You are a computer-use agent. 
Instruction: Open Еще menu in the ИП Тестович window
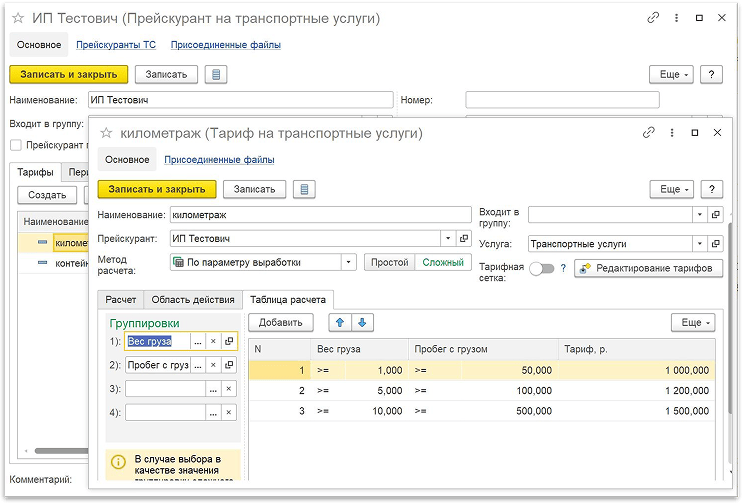pyautogui.click(x=671, y=75)
